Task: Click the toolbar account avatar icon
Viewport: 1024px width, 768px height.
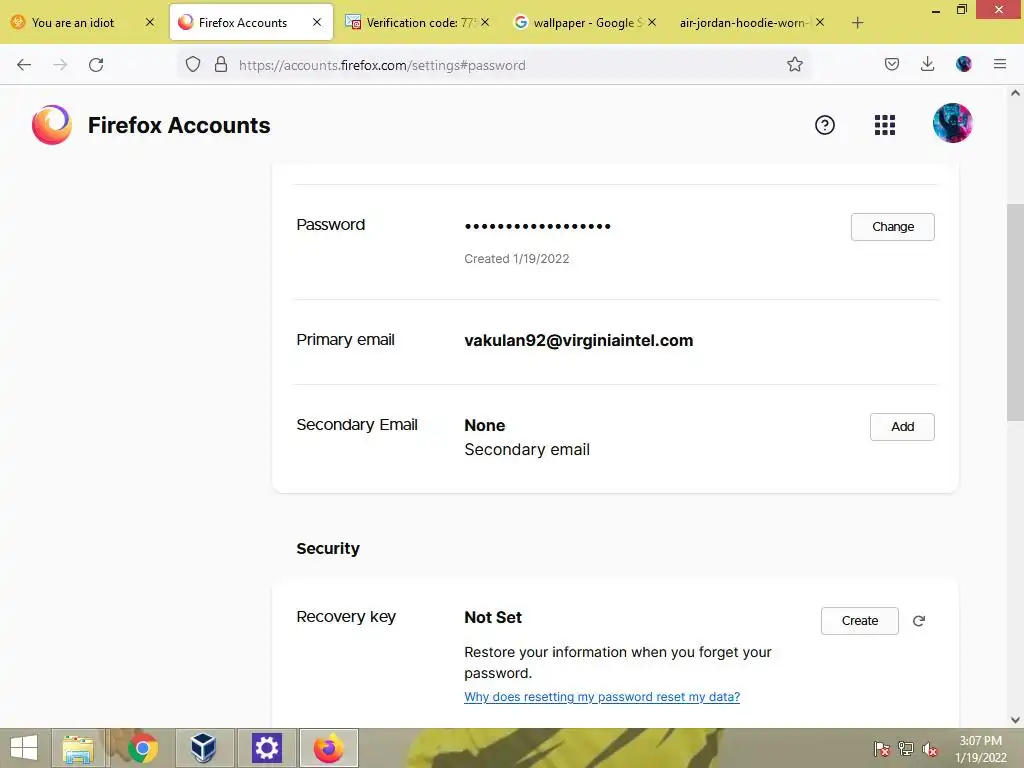Action: pos(963,64)
